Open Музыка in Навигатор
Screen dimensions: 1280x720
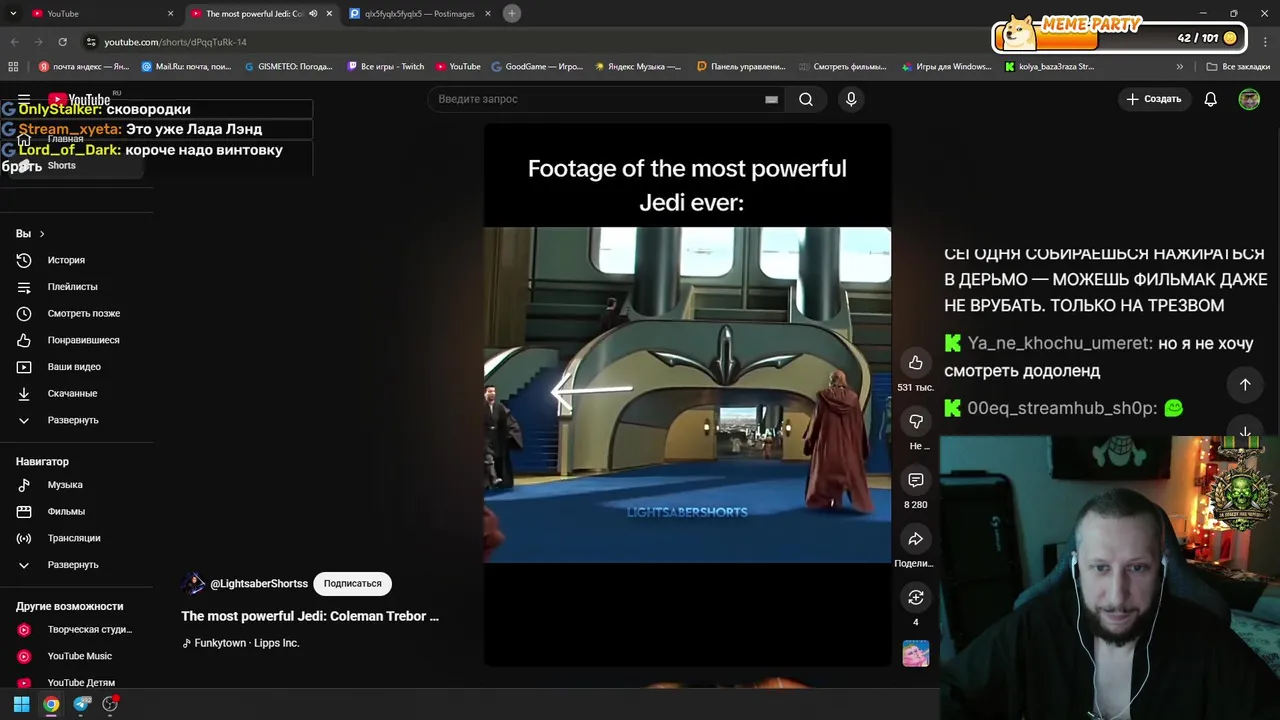(76, 485)
